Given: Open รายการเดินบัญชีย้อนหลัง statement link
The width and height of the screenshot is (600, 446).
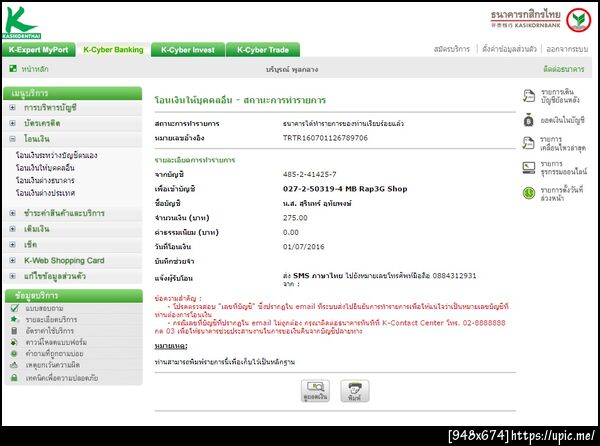Looking at the screenshot, I should pyautogui.click(x=560, y=96).
